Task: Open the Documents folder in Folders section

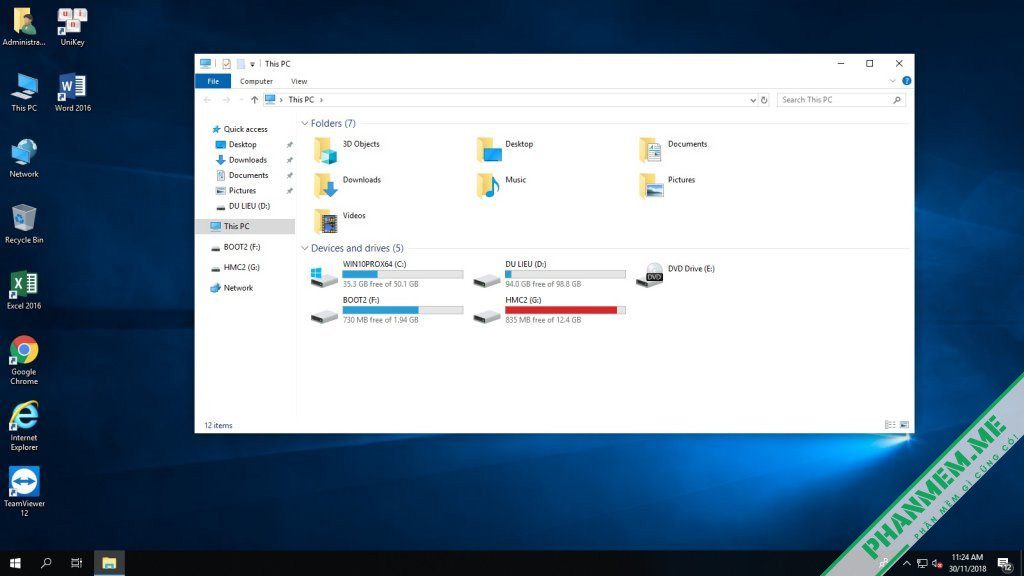Action: pyautogui.click(x=673, y=150)
